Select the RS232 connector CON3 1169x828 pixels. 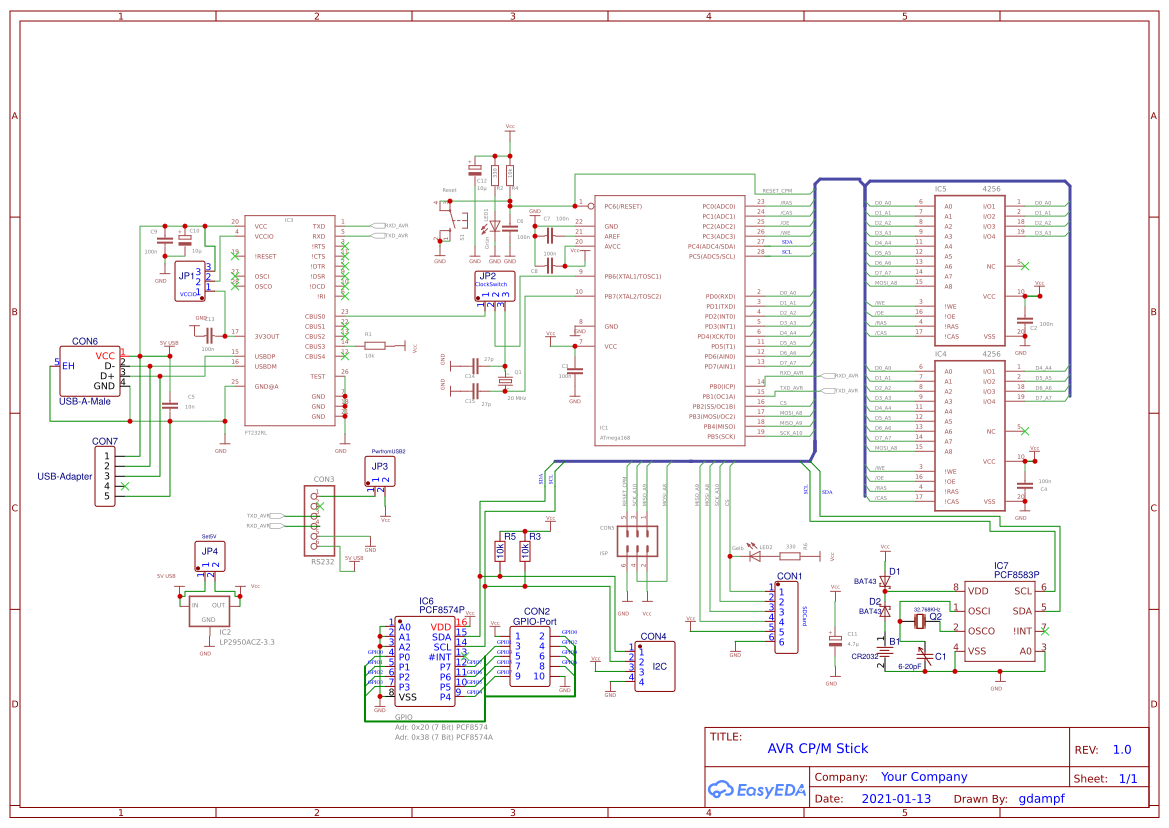pos(318,520)
